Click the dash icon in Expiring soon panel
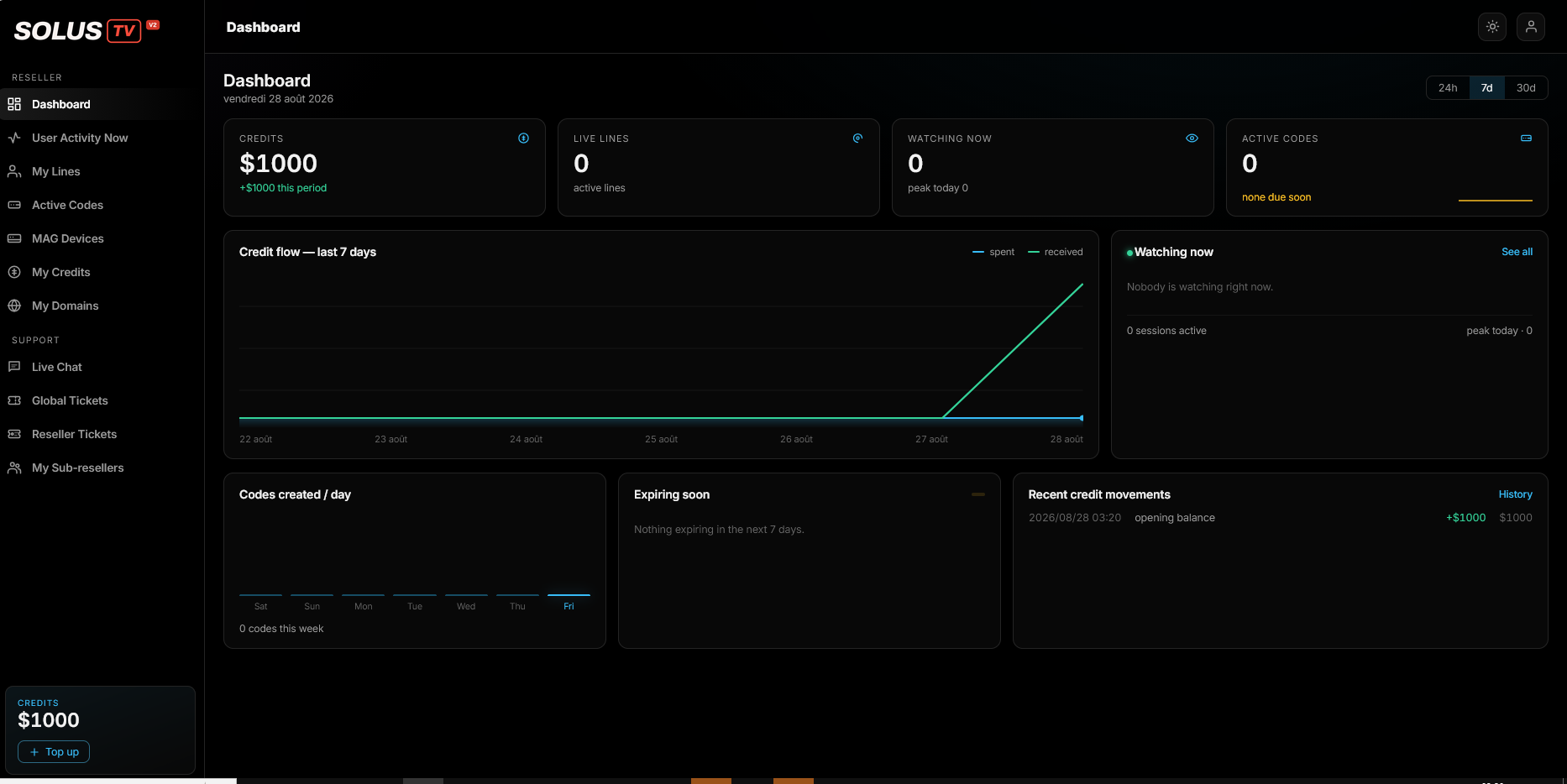 pos(978,494)
